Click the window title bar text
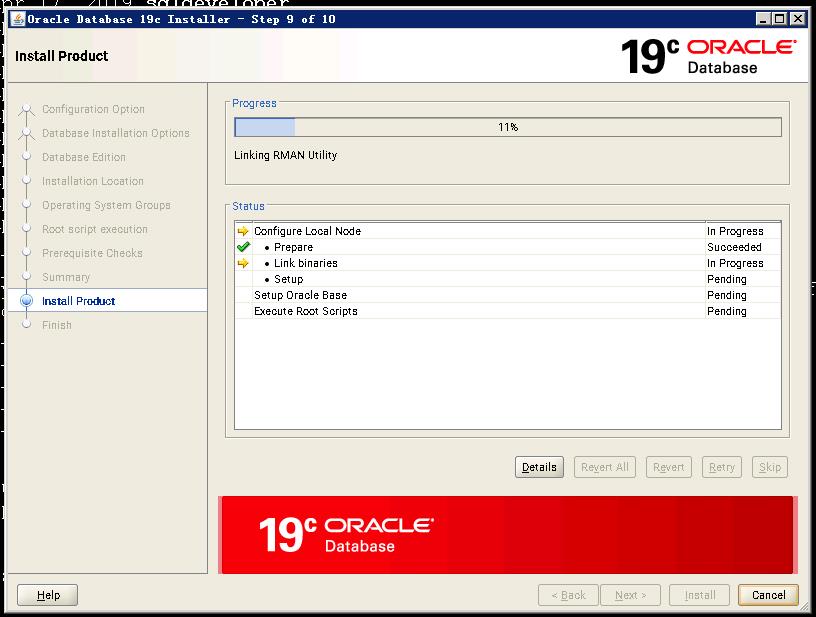816x617 pixels. 181,19
